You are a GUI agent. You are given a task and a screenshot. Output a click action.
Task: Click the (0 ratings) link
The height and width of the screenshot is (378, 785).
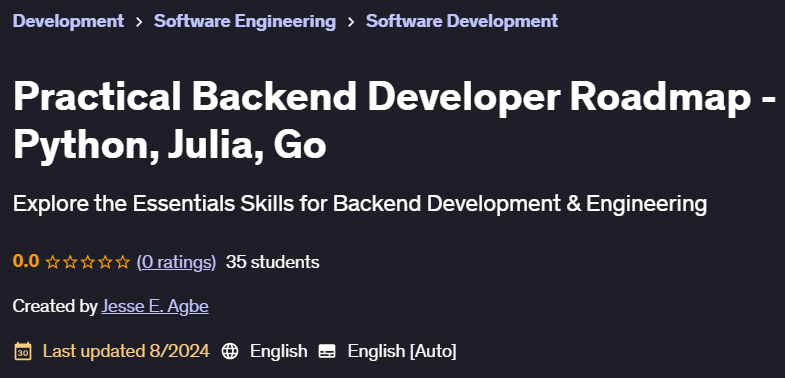tap(176, 262)
